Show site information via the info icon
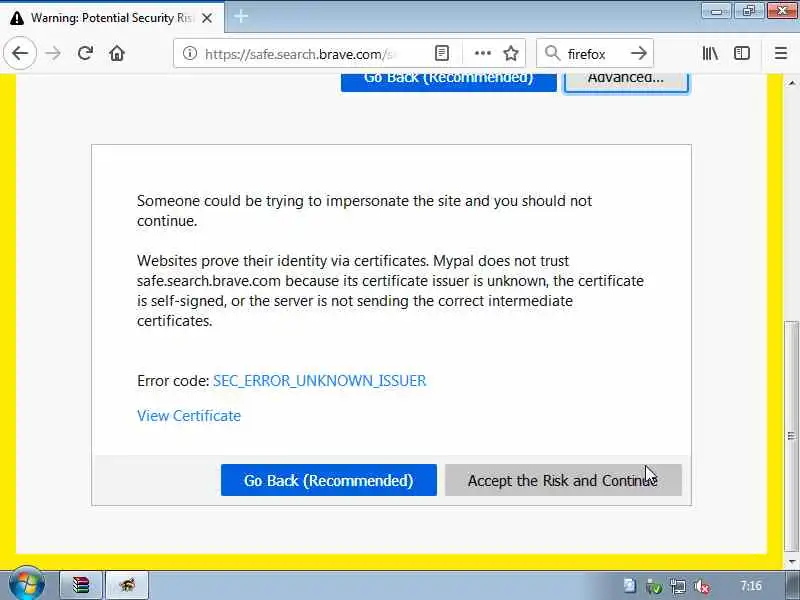Viewport: 800px width, 600px height. [x=190, y=53]
